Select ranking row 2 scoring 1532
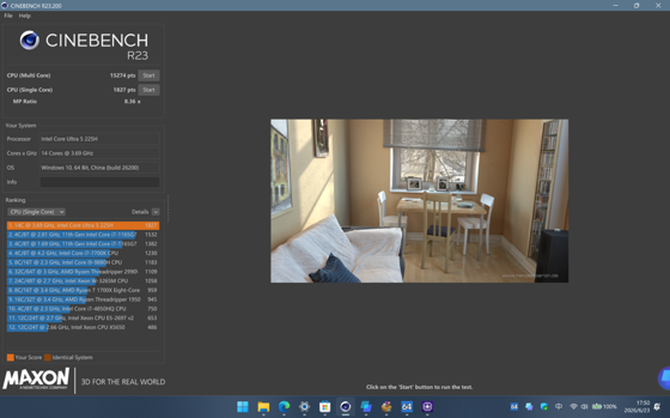This screenshot has width=670, height=418. tap(83, 235)
